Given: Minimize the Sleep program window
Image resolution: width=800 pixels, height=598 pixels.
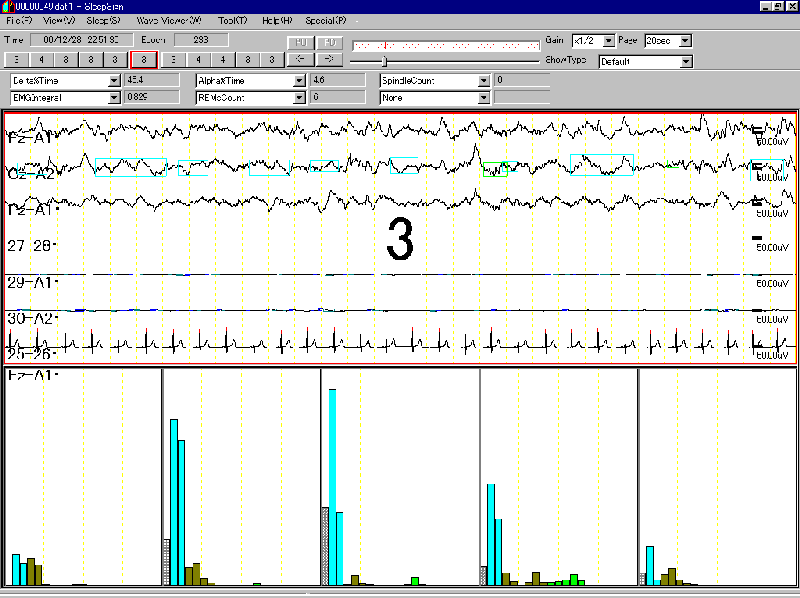Looking at the screenshot, I should coord(766,7).
